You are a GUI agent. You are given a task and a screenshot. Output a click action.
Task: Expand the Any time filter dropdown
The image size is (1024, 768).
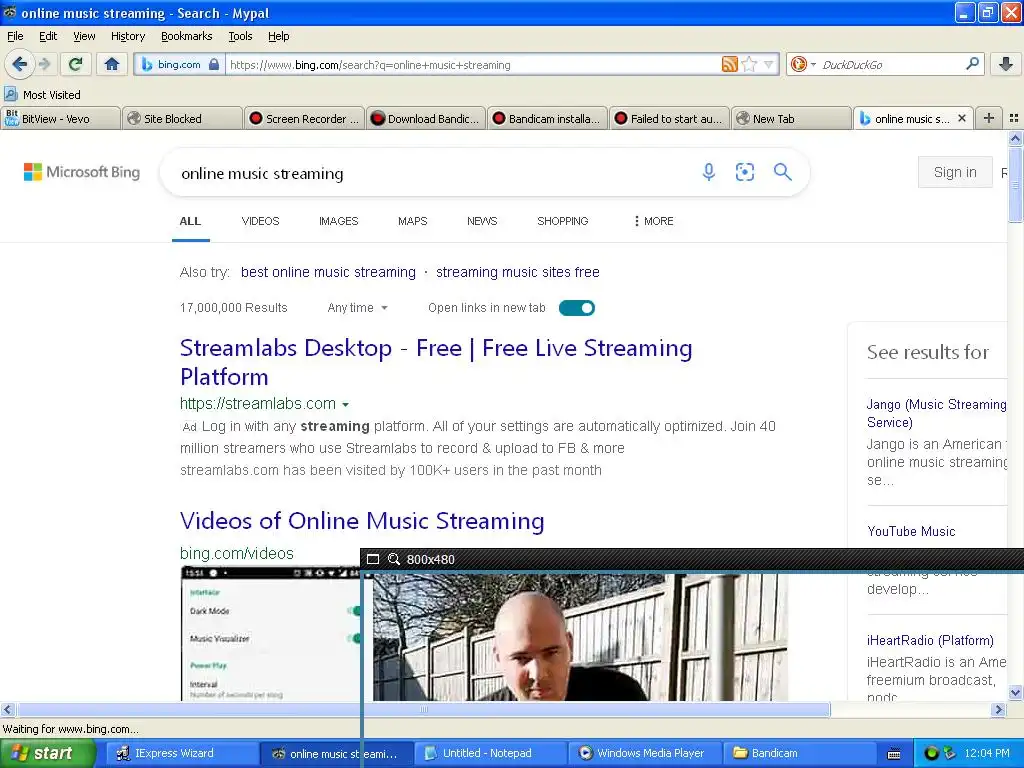coord(357,308)
